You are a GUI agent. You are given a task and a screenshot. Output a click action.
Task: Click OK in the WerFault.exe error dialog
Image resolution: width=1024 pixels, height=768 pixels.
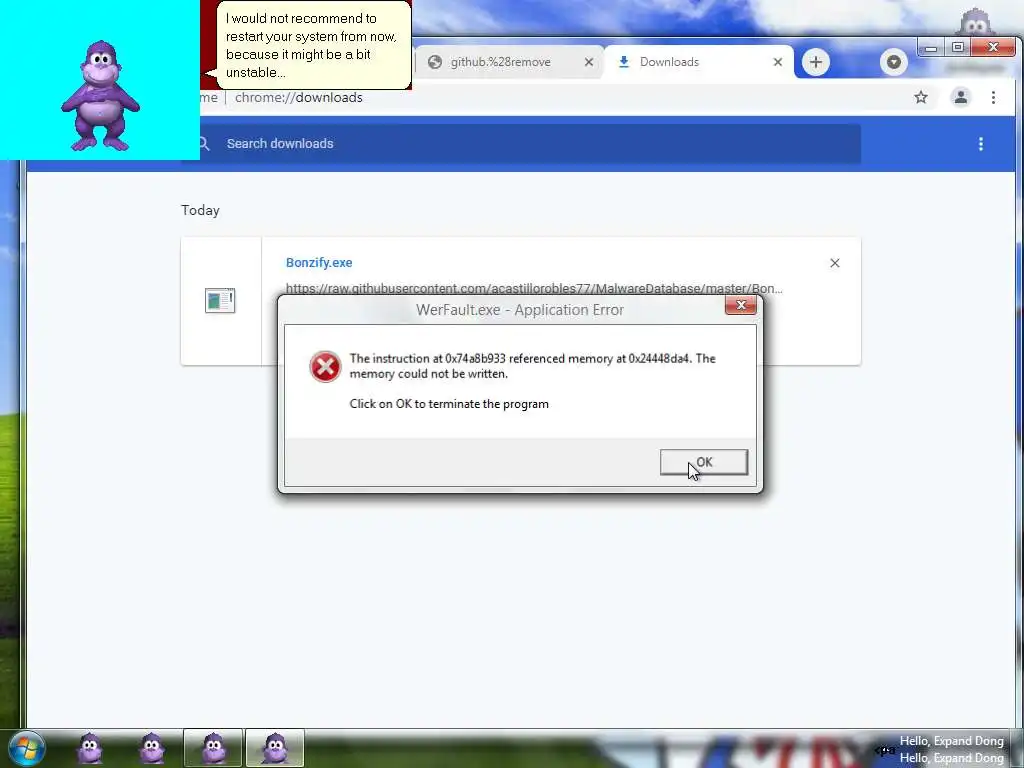coord(703,462)
